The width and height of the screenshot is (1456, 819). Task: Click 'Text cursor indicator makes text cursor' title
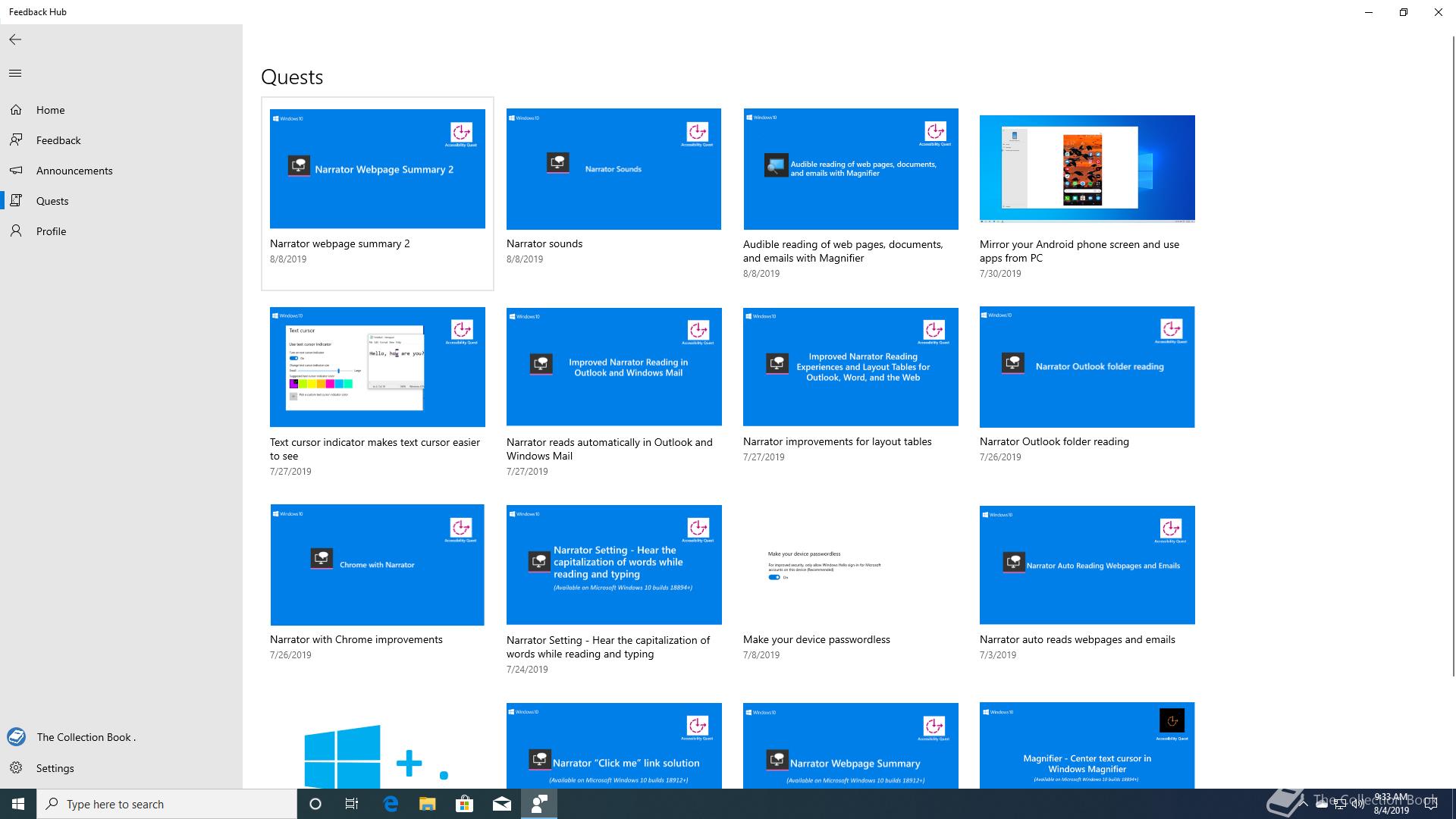[x=375, y=449]
